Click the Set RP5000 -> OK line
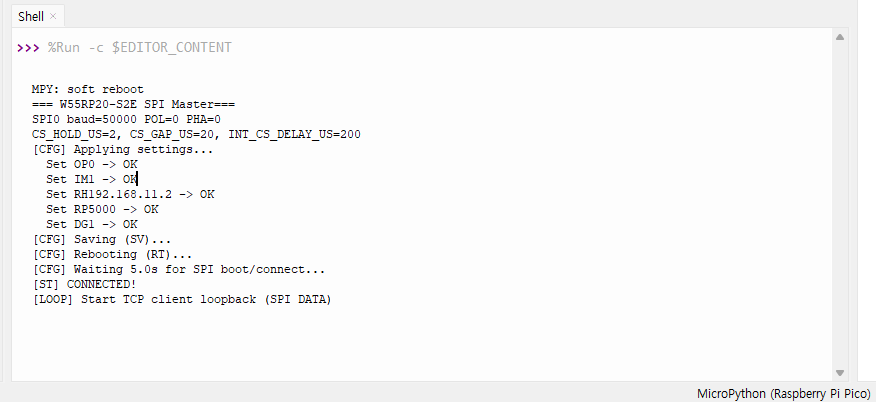Screen dimensions: 876x402 coord(102,209)
